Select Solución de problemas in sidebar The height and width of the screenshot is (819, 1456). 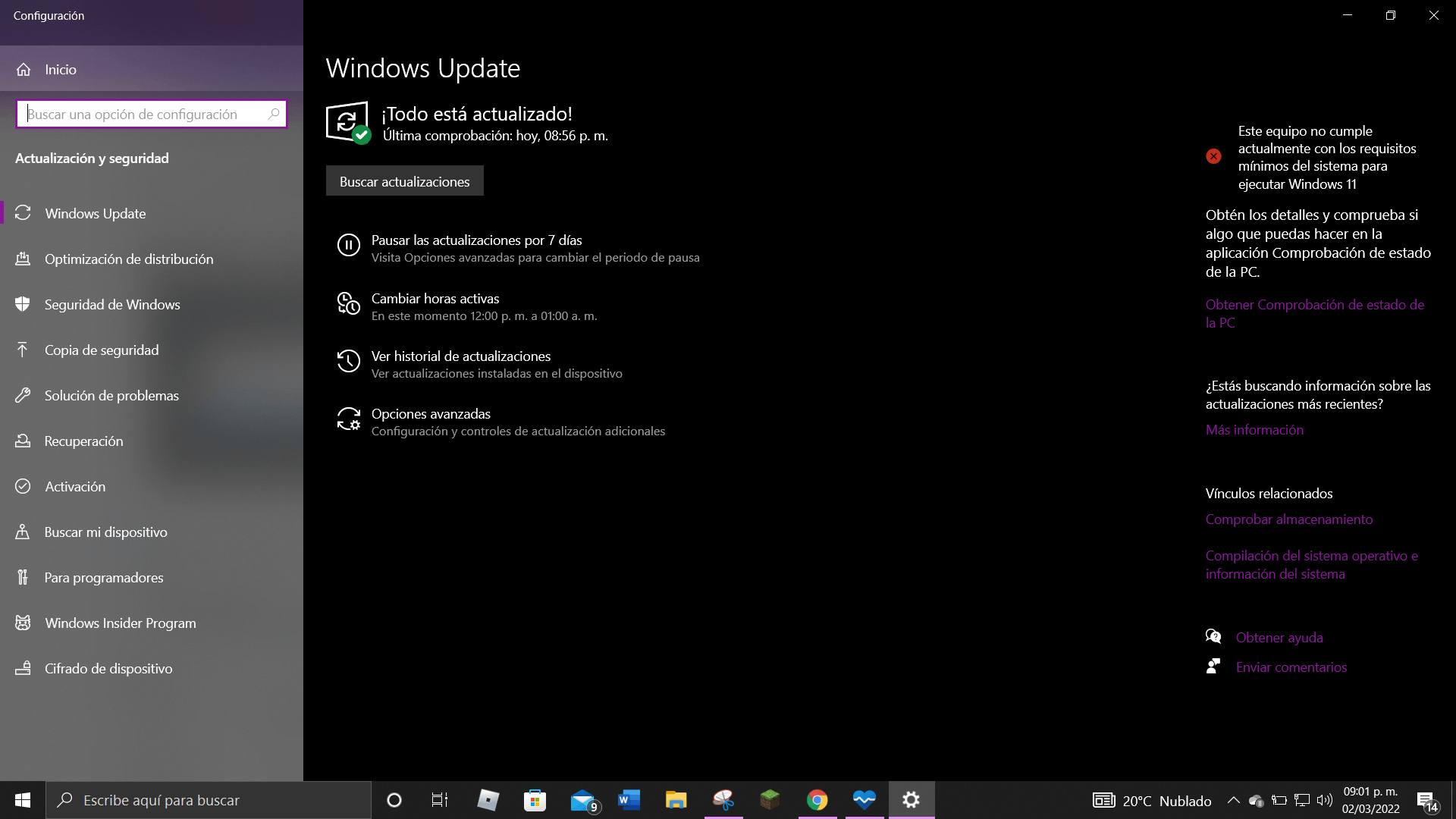pyautogui.click(x=111, y=395)
